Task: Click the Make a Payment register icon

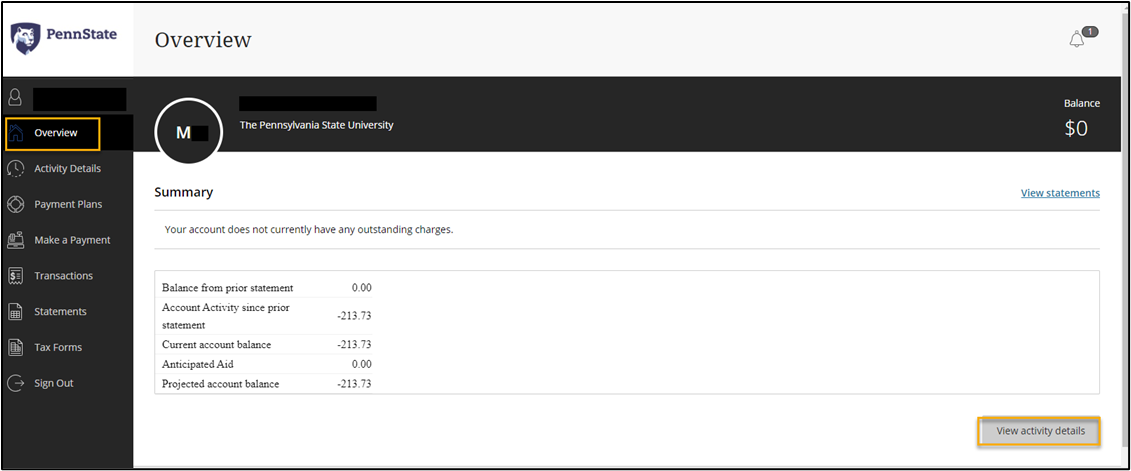Action: pos(16,240)
